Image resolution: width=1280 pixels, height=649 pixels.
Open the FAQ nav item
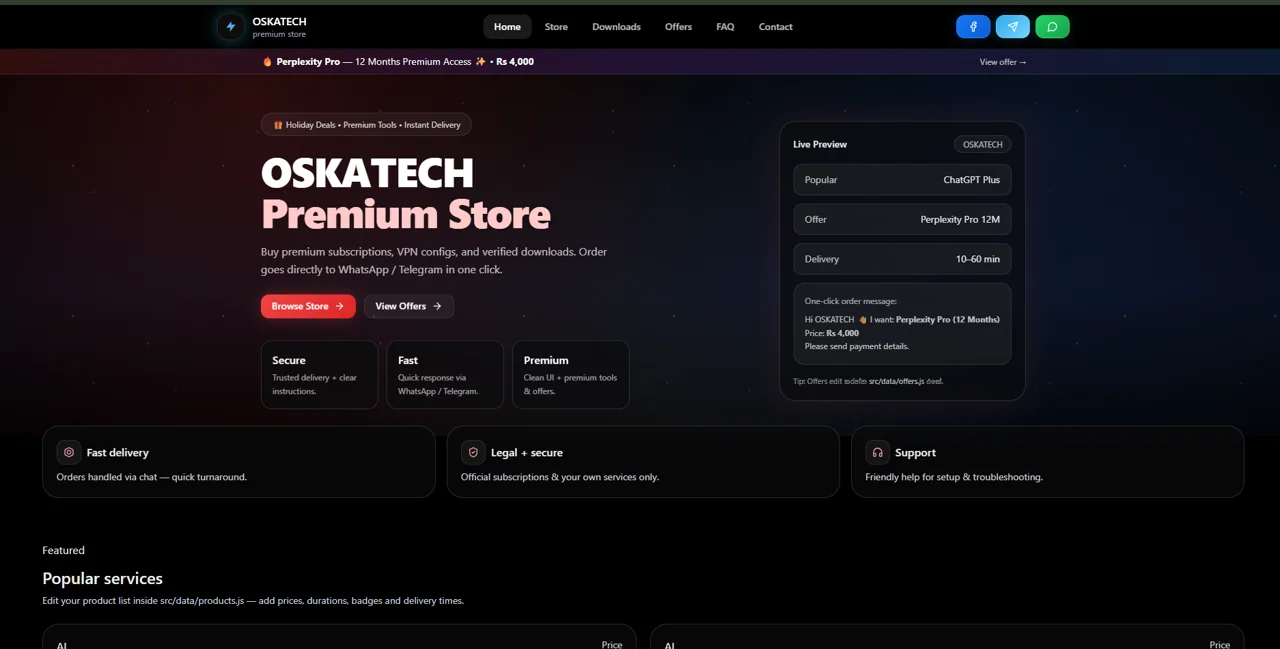point(725,27)
